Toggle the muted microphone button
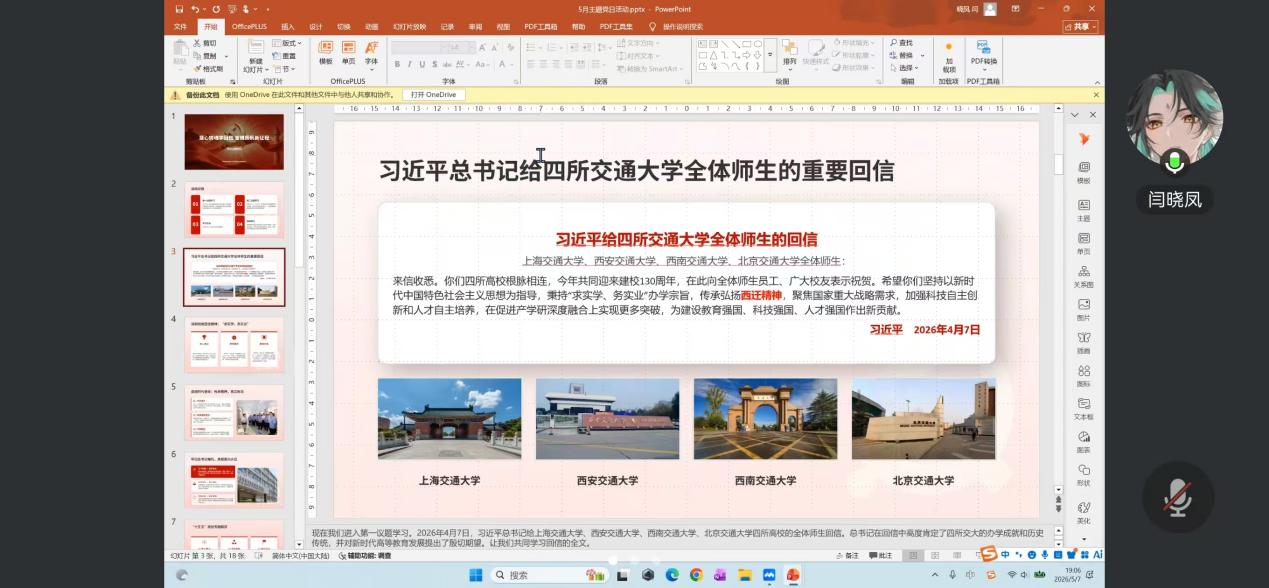 [x=1177, y=497]
